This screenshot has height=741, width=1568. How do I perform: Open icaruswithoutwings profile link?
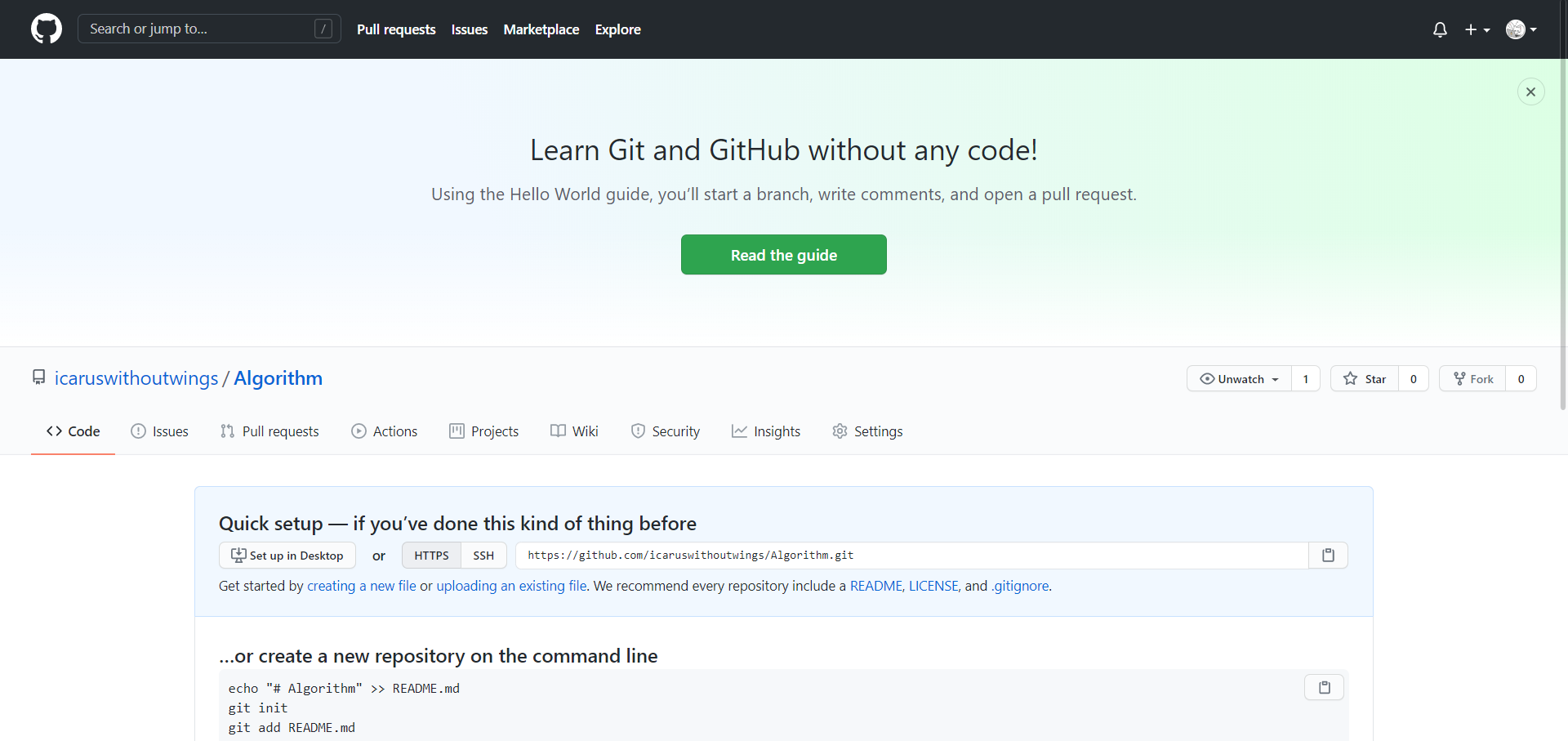point(136,378)
